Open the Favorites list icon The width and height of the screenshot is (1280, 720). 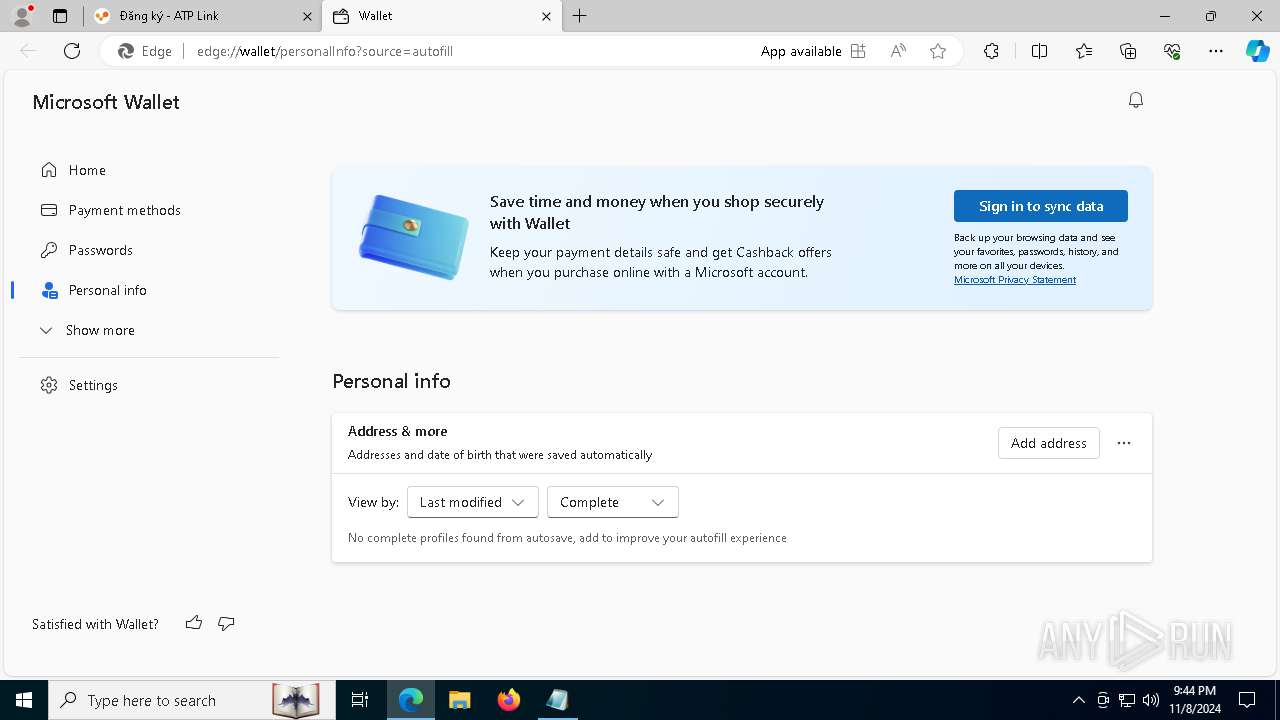tap(1084, 51)
